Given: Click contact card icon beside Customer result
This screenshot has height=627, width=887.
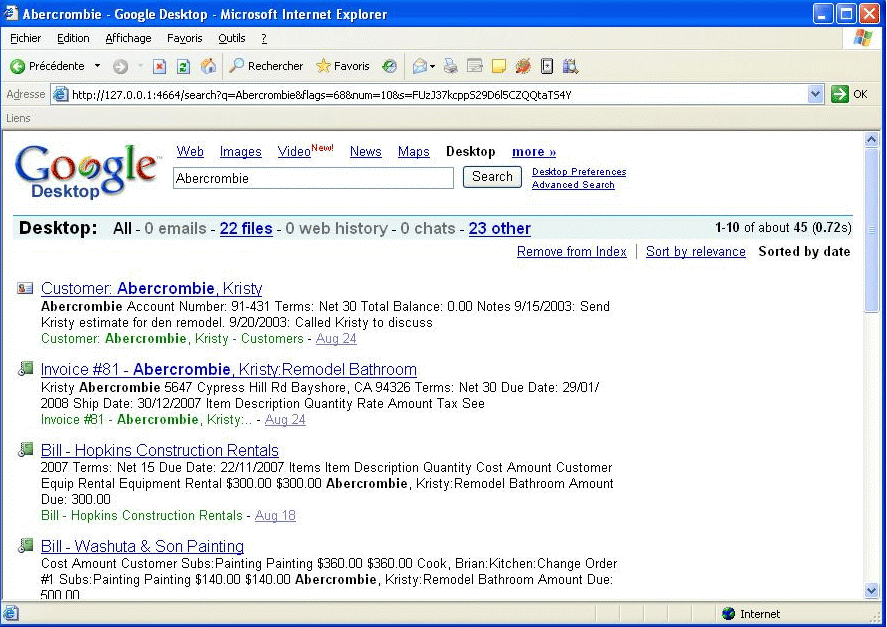Looking at the screenshot, I should [25, 288].
